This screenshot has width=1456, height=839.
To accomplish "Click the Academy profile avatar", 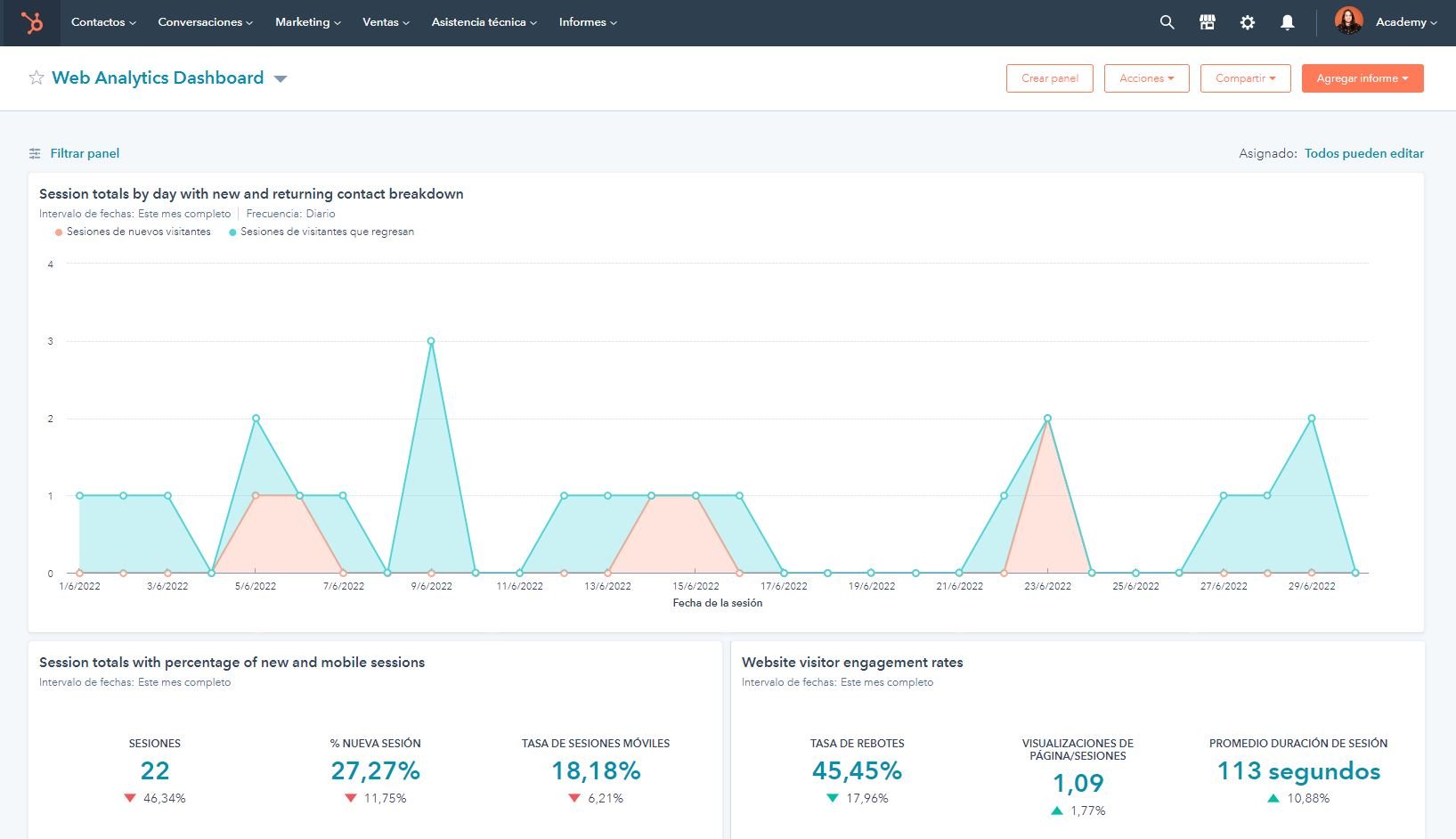I will tap(1348, 21).
